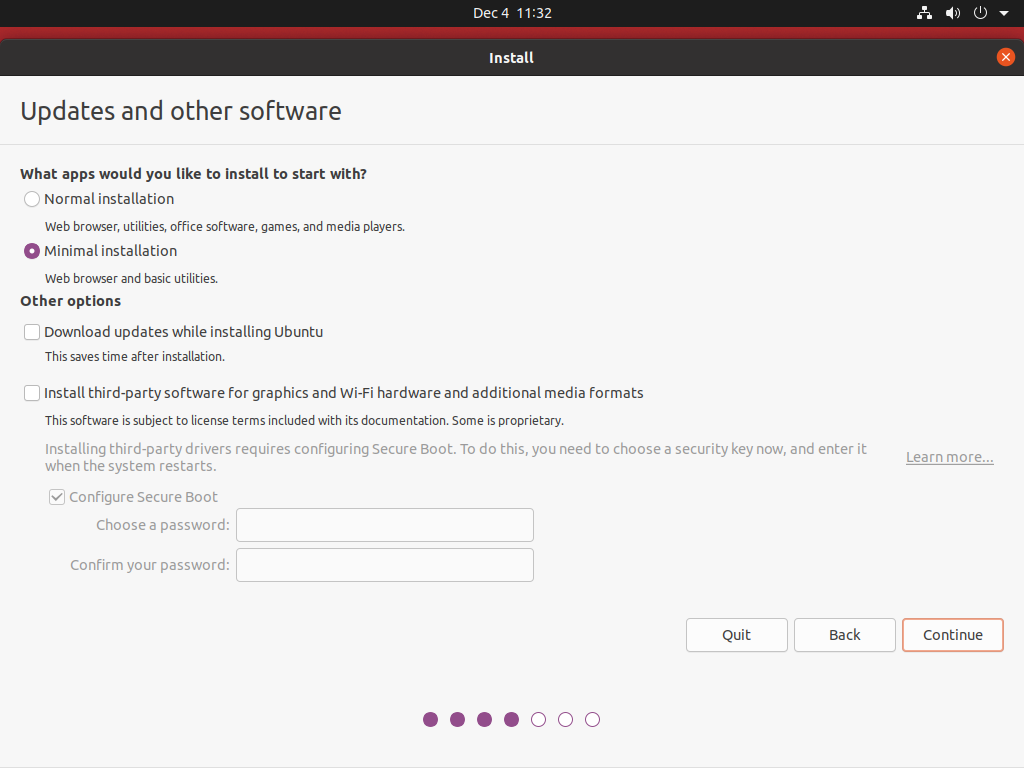1024x768 pixels.
Task: Click the volume speaker icon
Action: 953,13
